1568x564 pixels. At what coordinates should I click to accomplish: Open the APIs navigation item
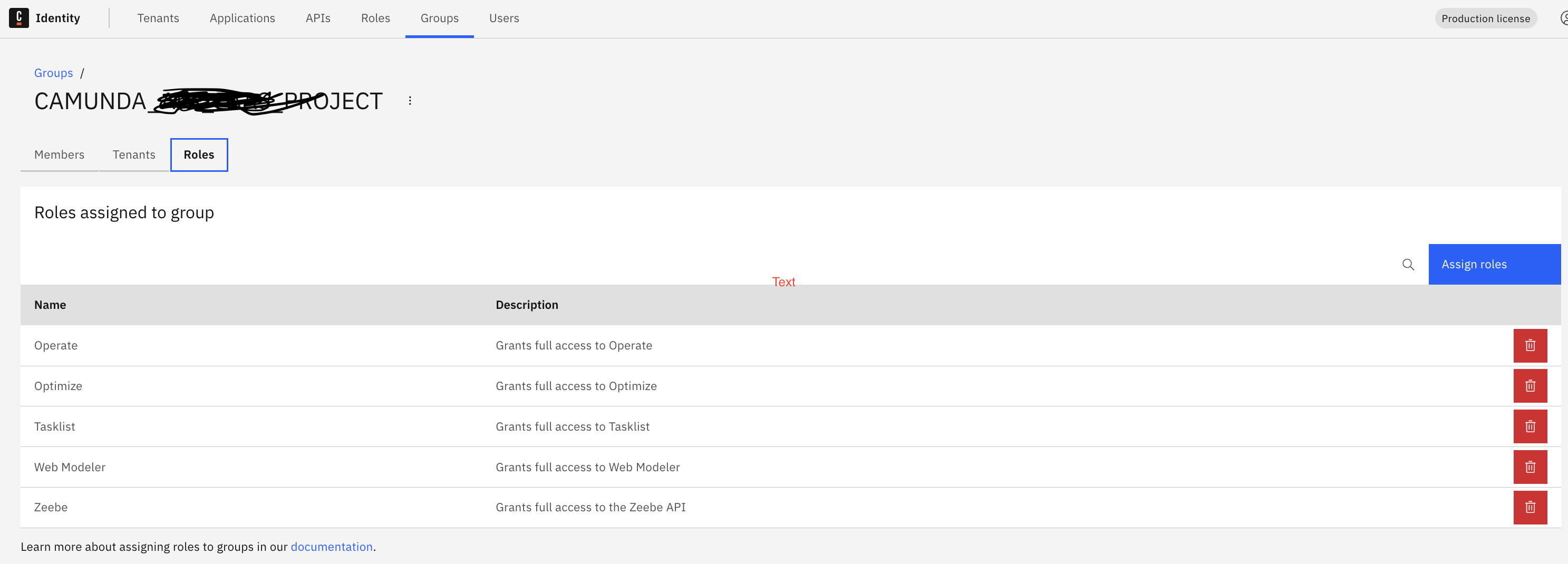click(x=318, y=18)
